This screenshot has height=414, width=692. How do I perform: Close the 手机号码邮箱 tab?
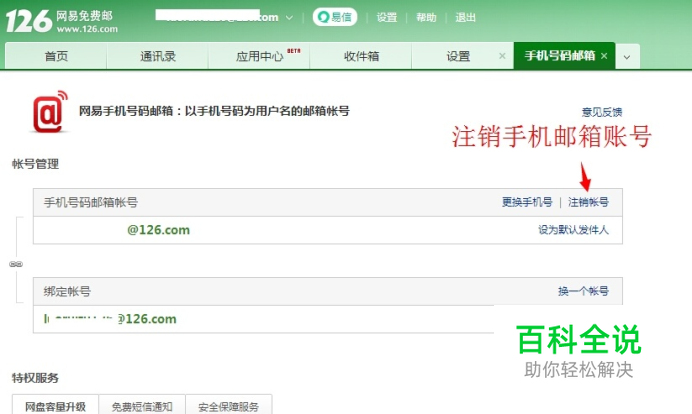604,56
